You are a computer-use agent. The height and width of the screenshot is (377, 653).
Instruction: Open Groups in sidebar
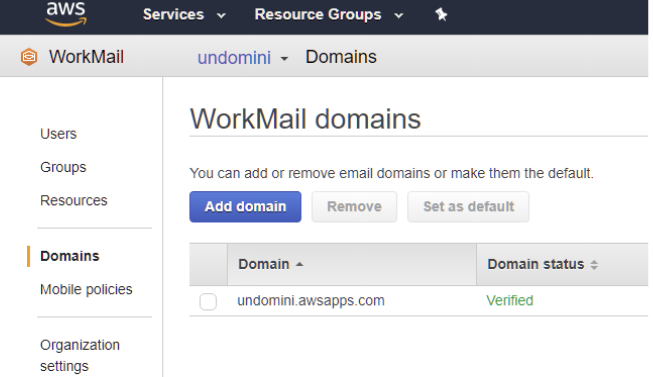click(x=63, y=167)
